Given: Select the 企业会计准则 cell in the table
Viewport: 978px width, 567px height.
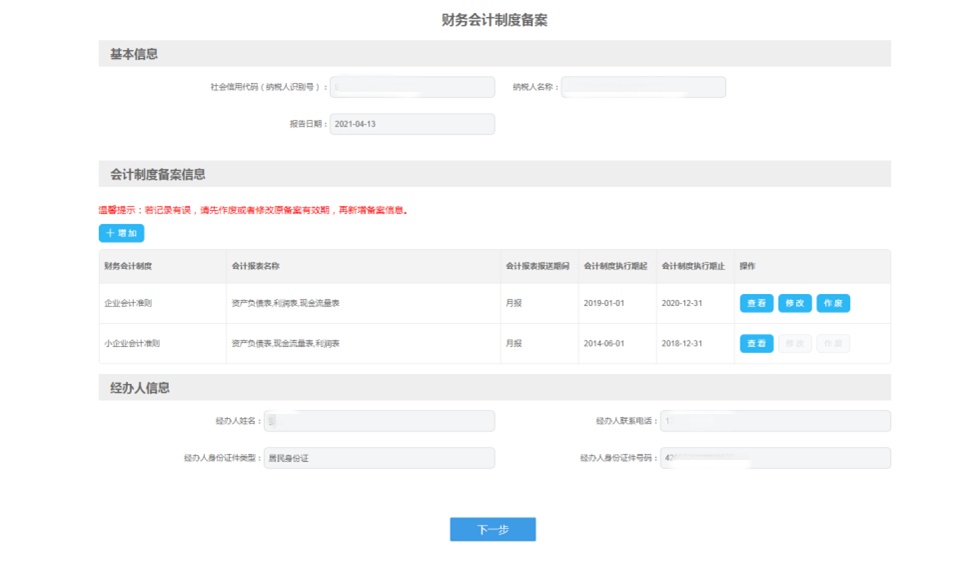Looking at the screenshot, I should 128,303.
